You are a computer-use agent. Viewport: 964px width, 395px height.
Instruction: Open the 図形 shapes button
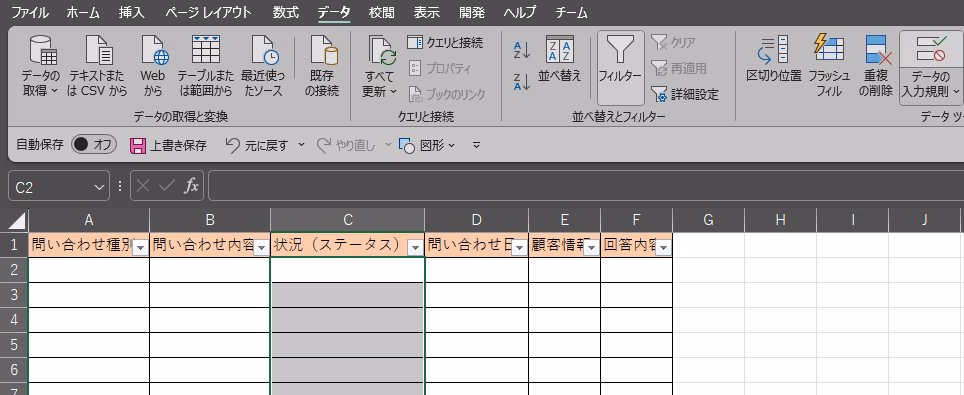click(x=427, y=145)
